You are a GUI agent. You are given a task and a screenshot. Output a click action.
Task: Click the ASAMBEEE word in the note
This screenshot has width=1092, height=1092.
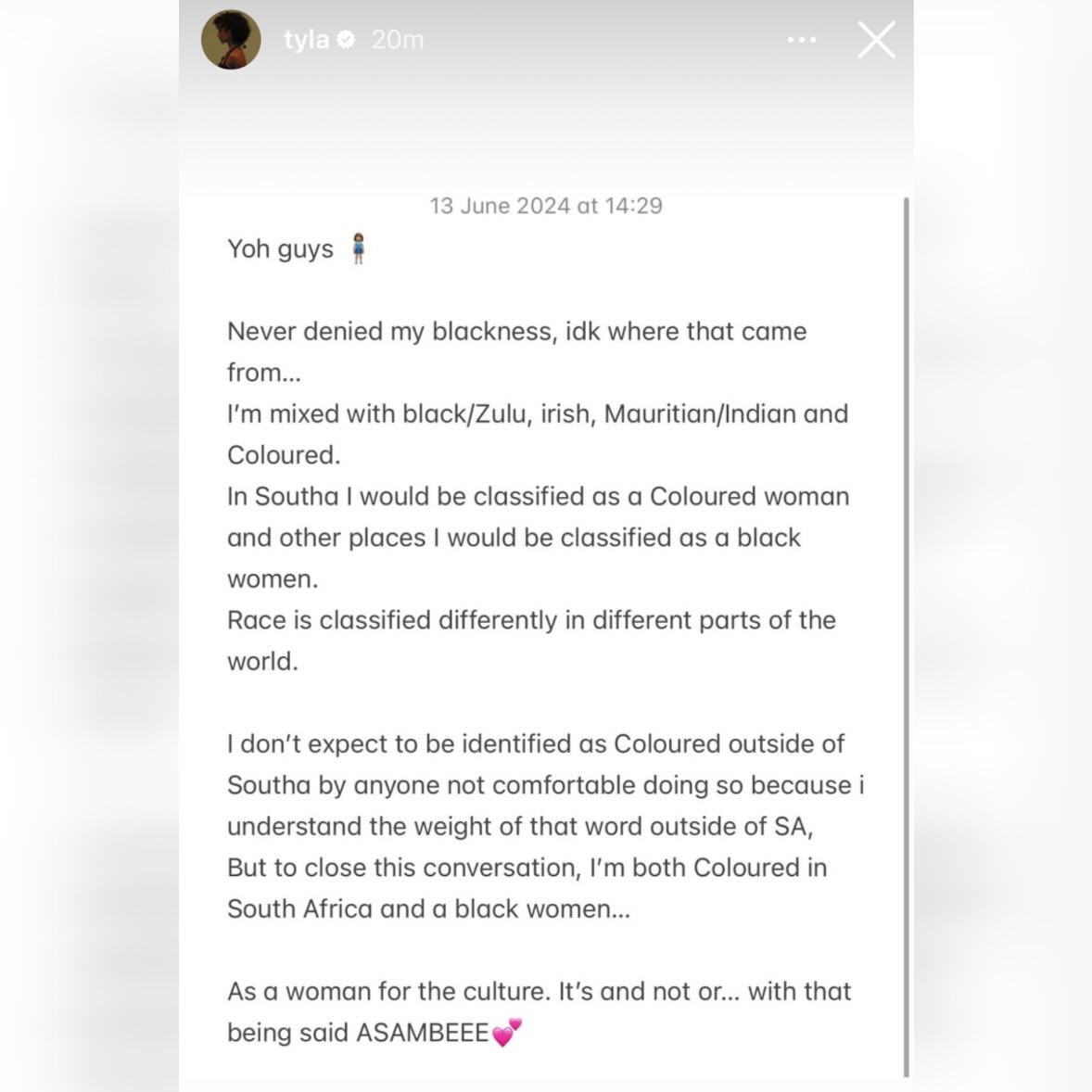point(423,1033)
